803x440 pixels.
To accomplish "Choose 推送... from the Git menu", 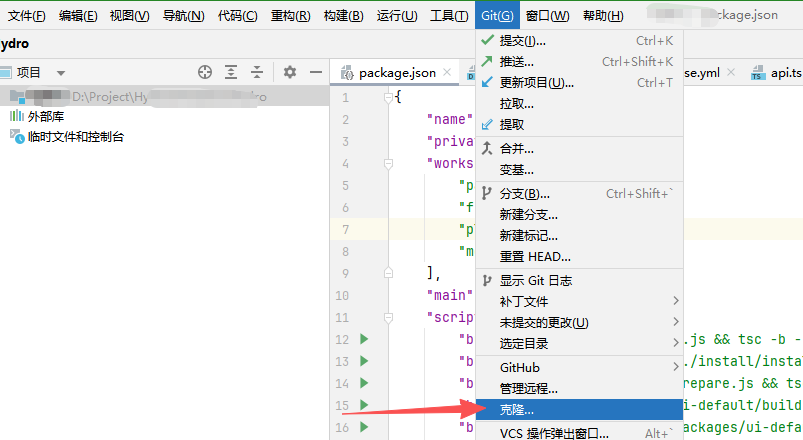I will [x=579, y=61].
